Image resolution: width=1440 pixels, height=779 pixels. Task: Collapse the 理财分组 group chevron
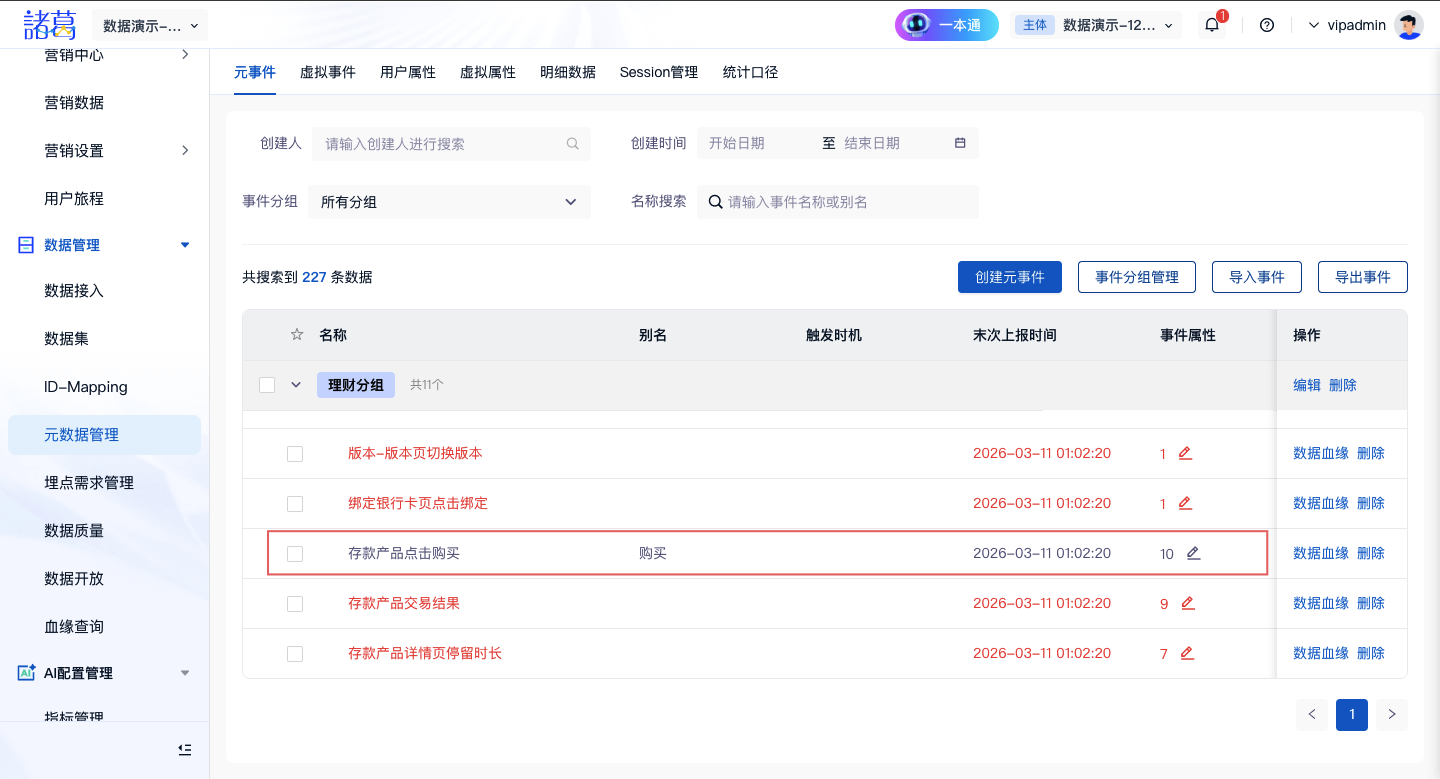[296, 385]
